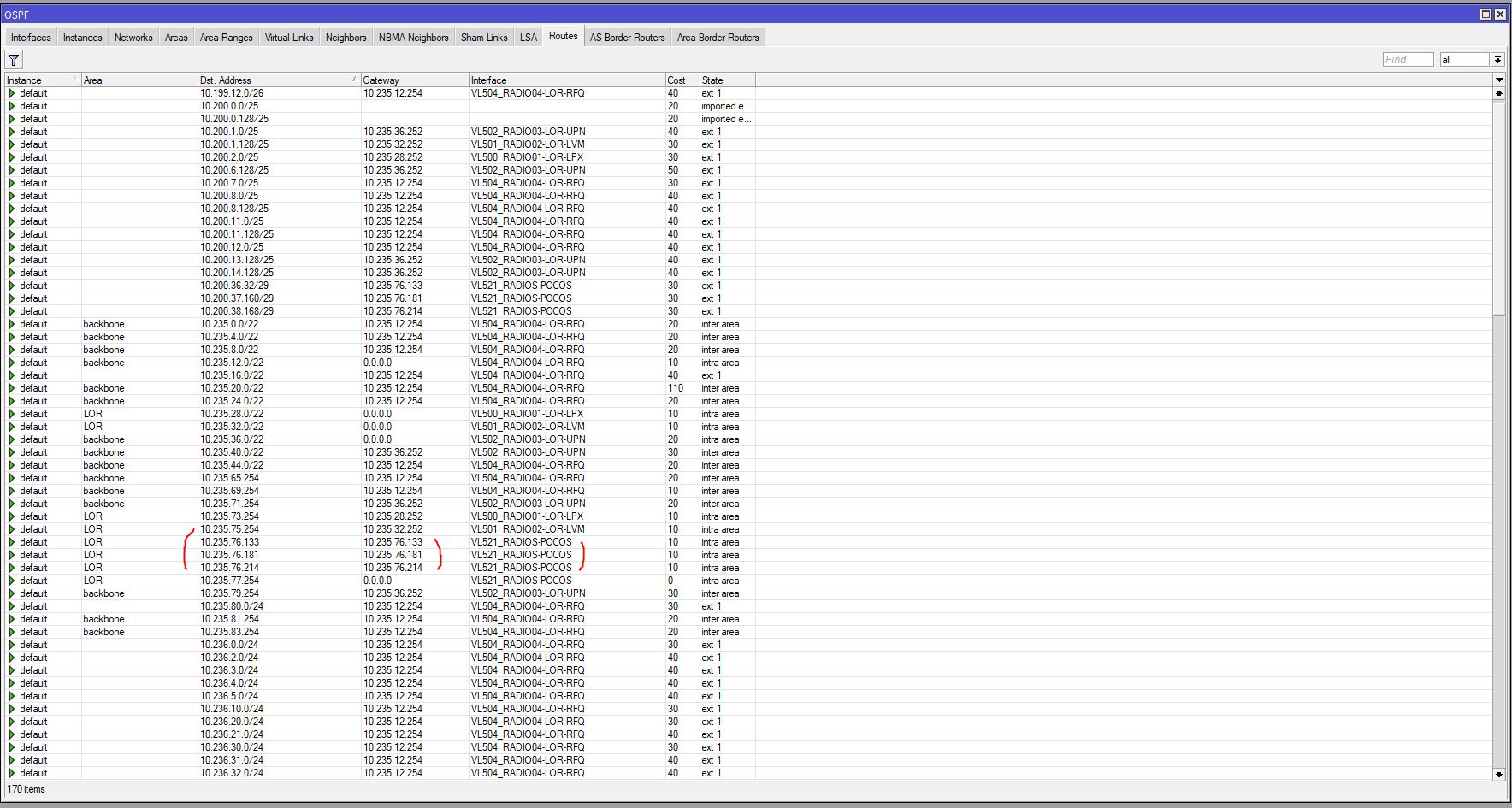Select the route icon for 10.235.65.254
1512x808 pixels.
coord(12,478)
